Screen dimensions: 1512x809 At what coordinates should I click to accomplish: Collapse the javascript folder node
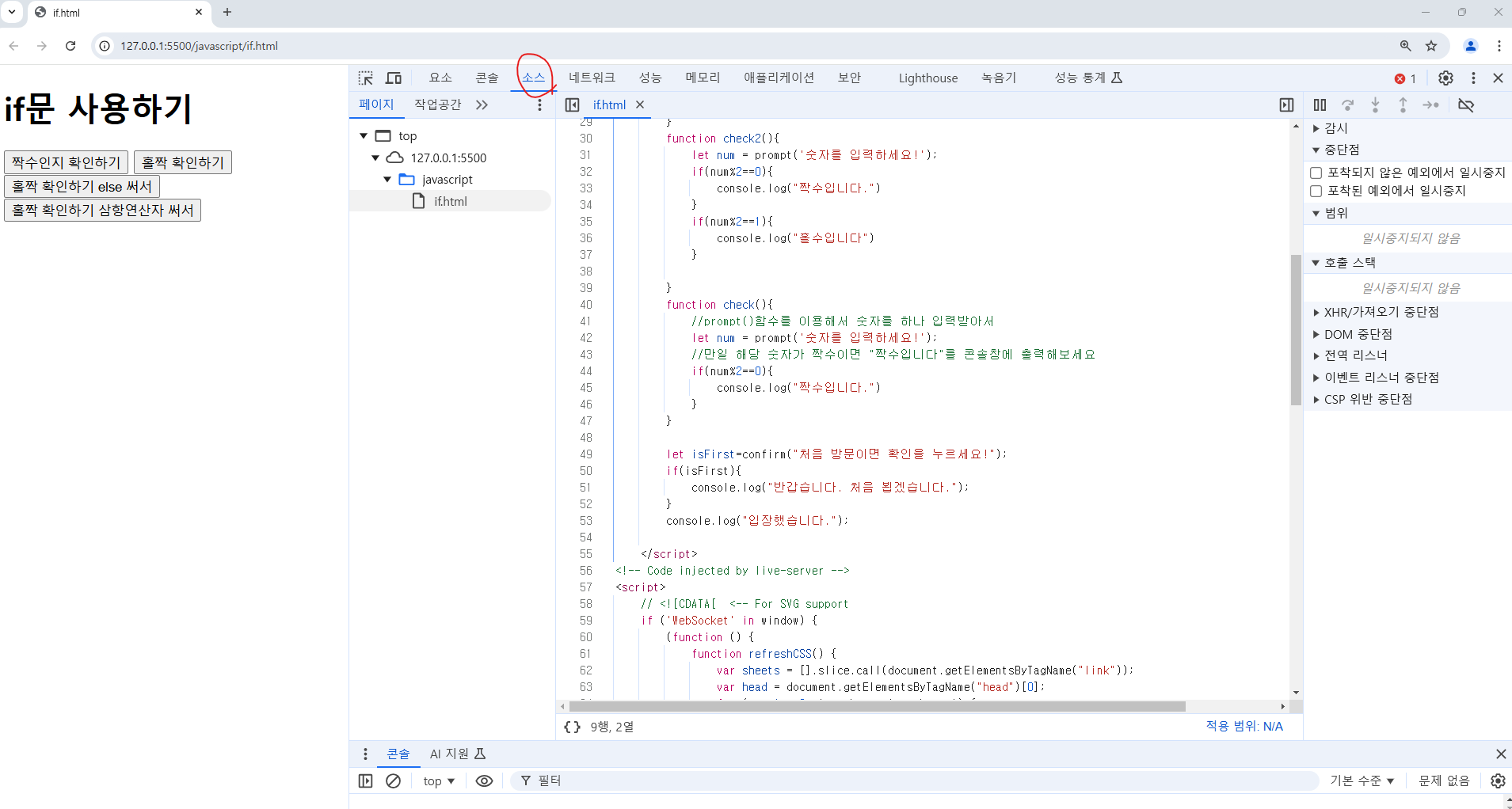pyautogui.click(x=387, y=180)
